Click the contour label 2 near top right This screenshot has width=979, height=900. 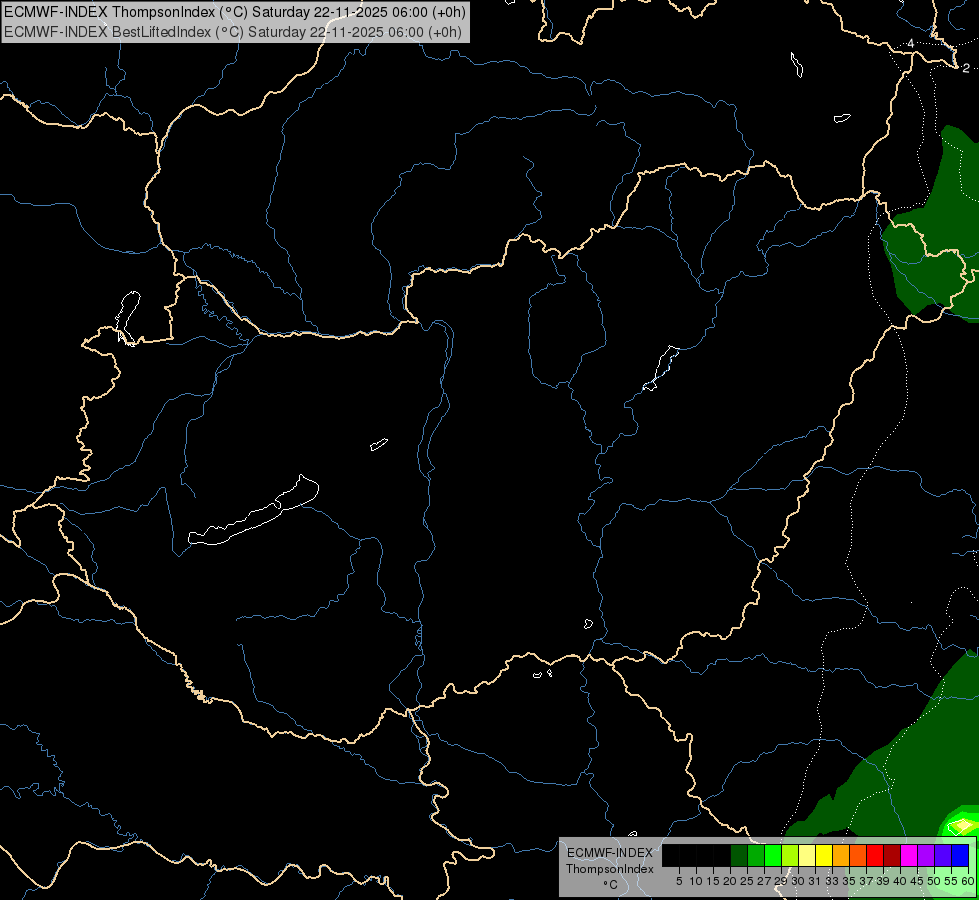coord(966,68)
